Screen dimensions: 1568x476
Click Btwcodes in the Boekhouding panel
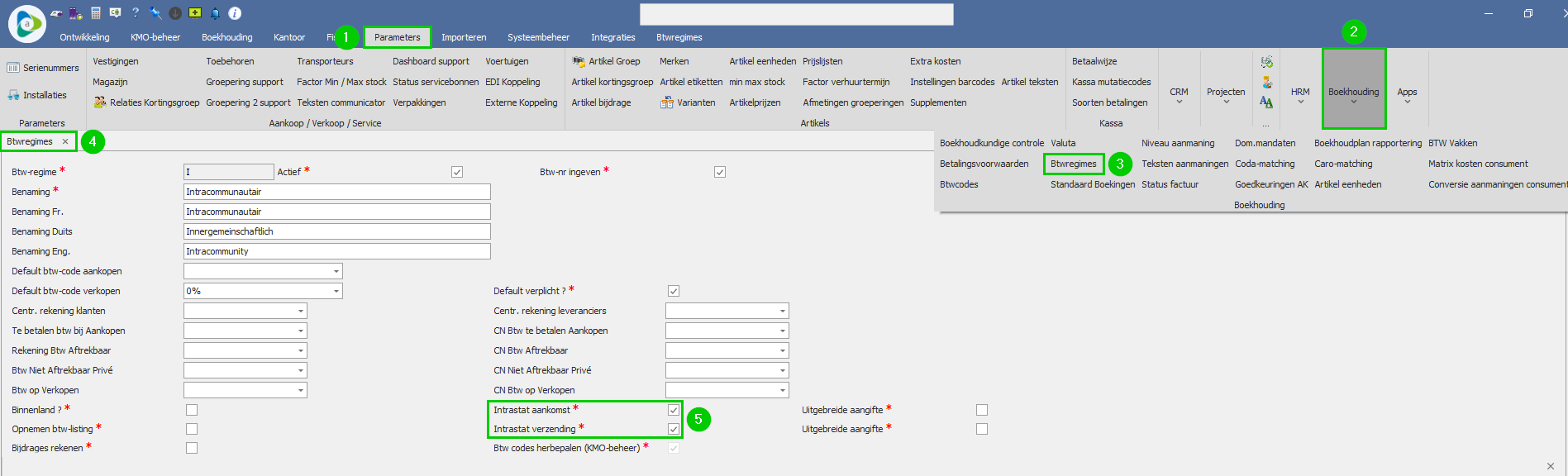(959, 184)
